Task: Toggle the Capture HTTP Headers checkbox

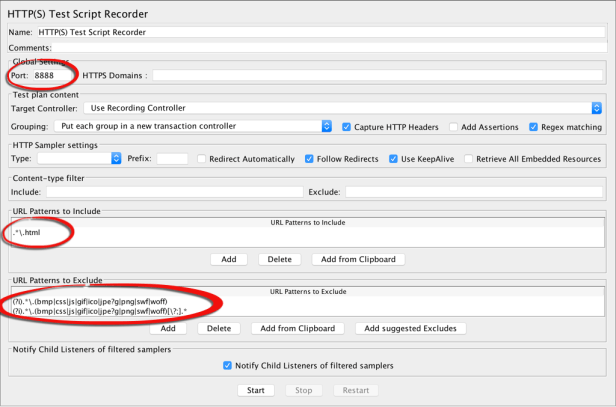Action: (347, 127)
